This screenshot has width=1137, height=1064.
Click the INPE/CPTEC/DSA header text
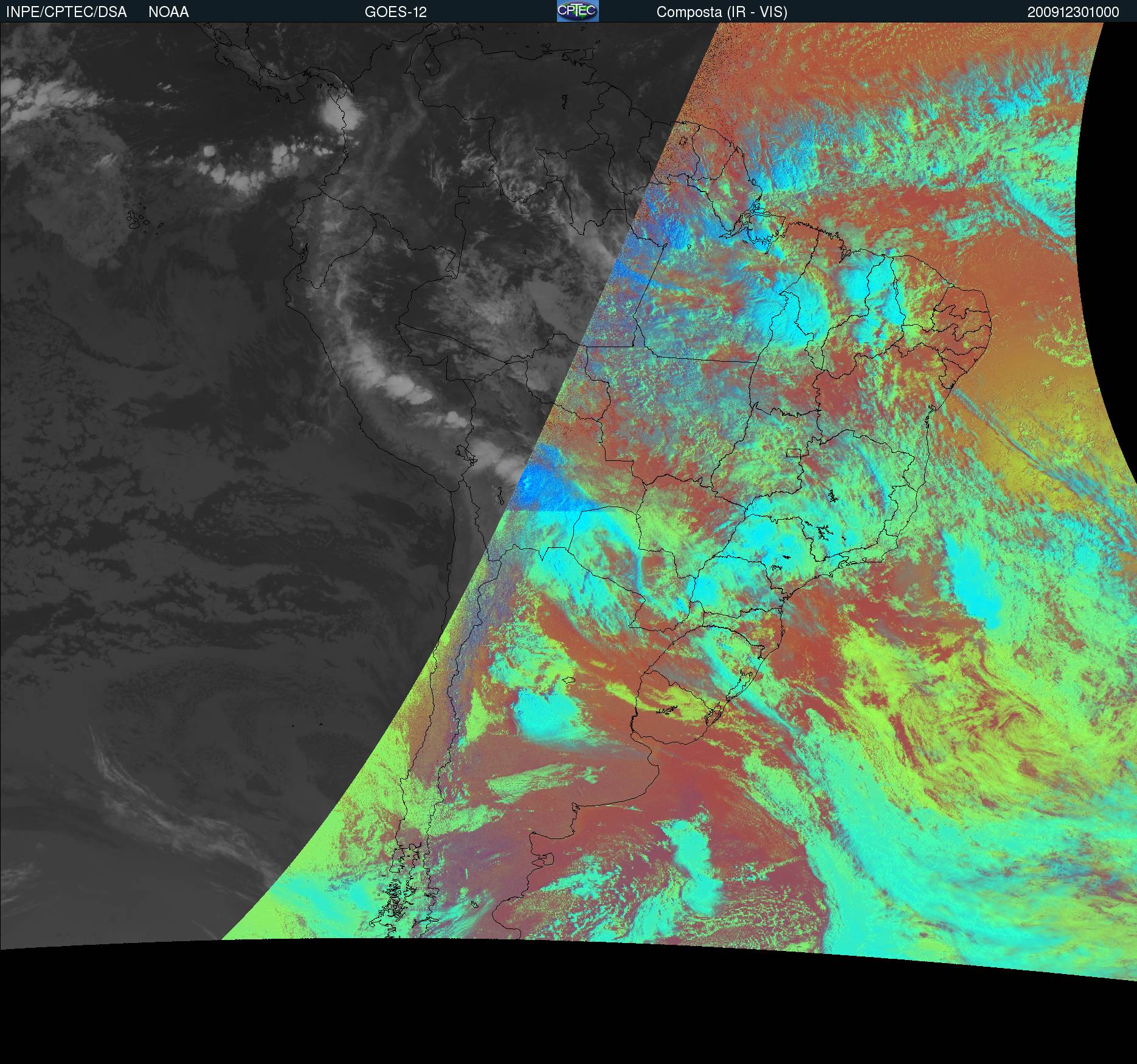[x=66, y=12]
